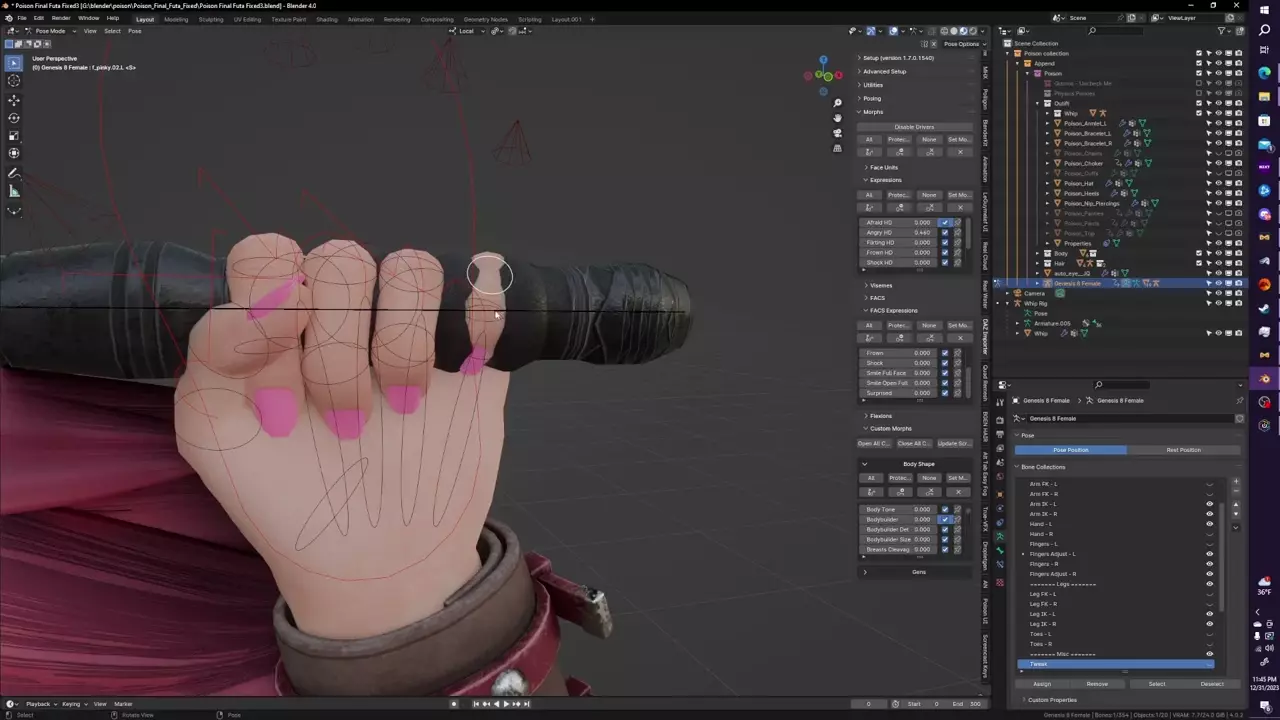Image resolution: width=1280 pixels, height=720 pixels.
Task: Expand the Visemes section
Action: click(x=880, y=285)
